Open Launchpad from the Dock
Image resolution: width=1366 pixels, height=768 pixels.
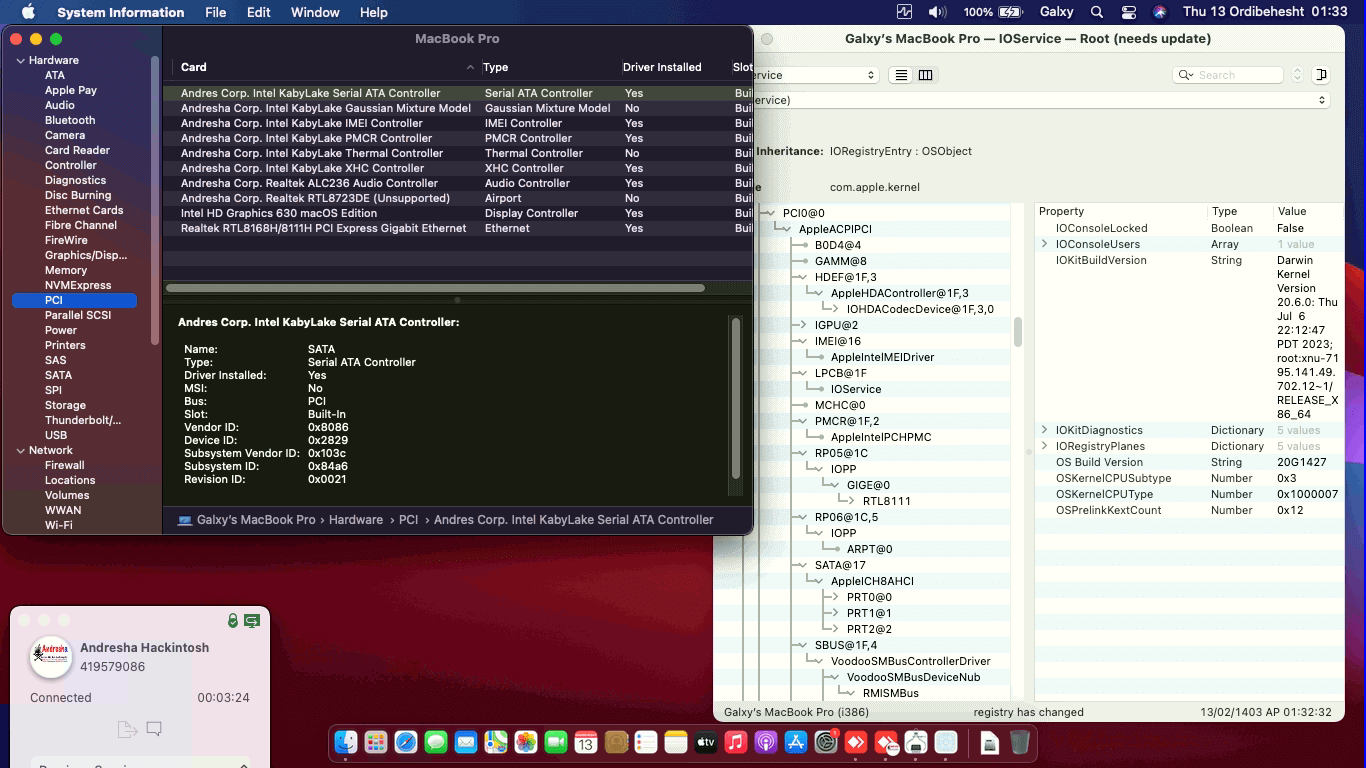[x=376, y=742]
